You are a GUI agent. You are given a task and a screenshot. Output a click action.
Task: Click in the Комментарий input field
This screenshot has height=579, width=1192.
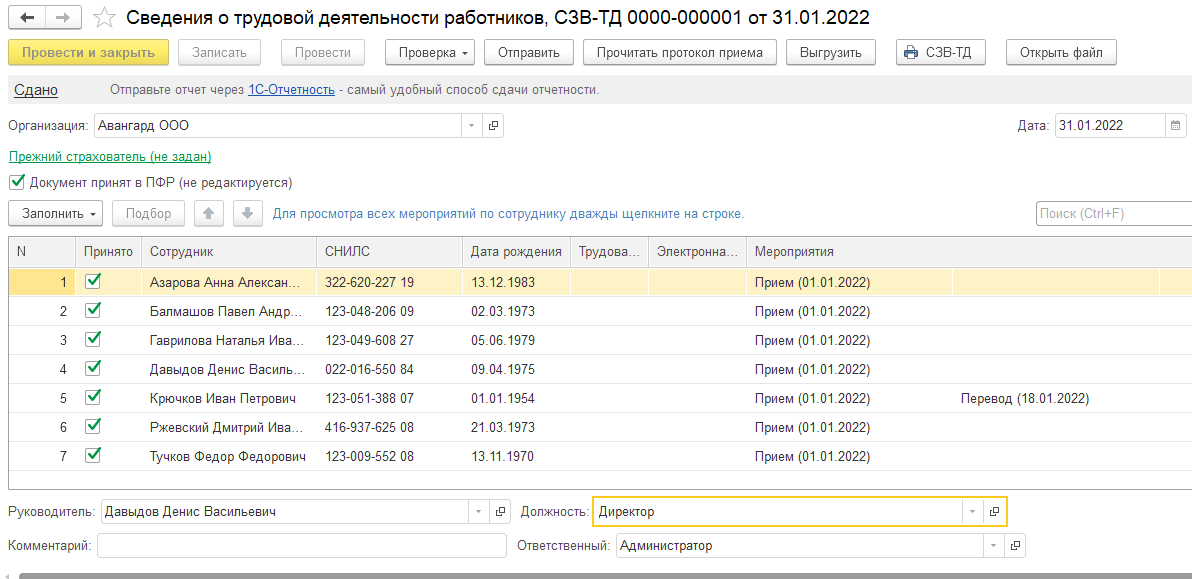click(x=302, y=546)
